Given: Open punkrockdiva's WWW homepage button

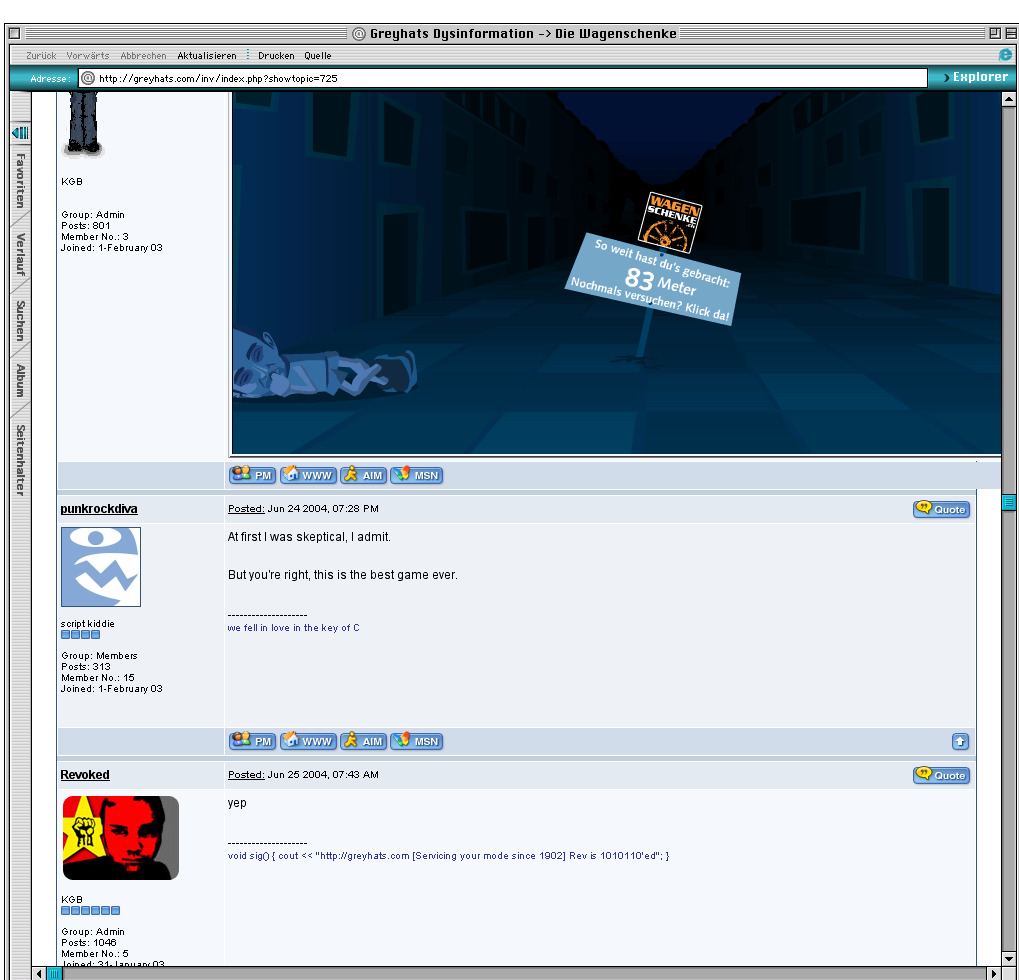Looking at the screenshot, I should (x=308, y=741).
